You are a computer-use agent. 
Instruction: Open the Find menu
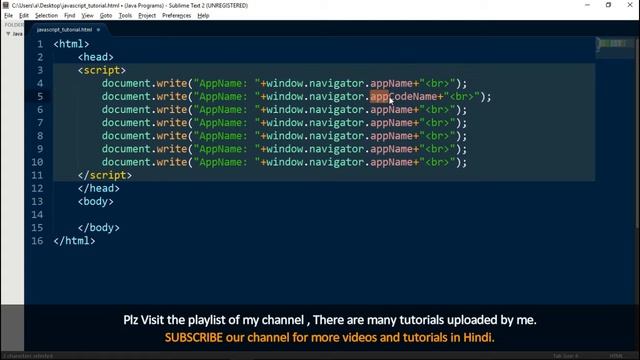[x=69, y=16]
